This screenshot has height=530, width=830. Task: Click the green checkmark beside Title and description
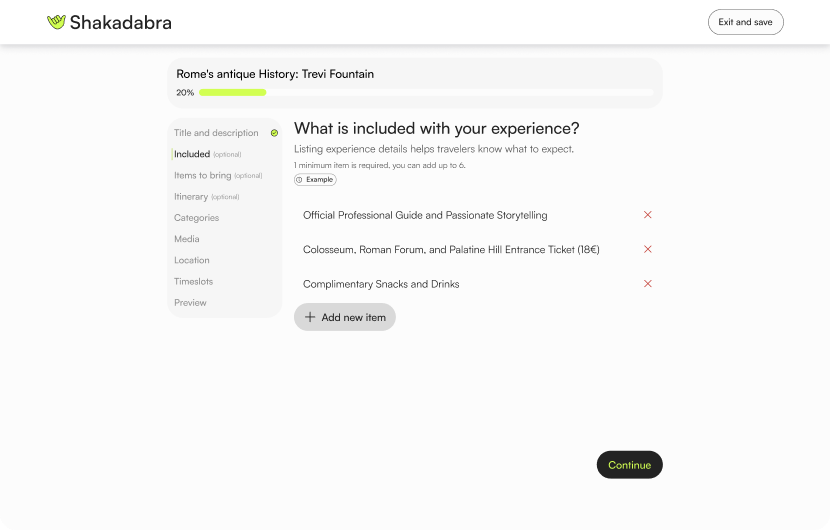274,133
